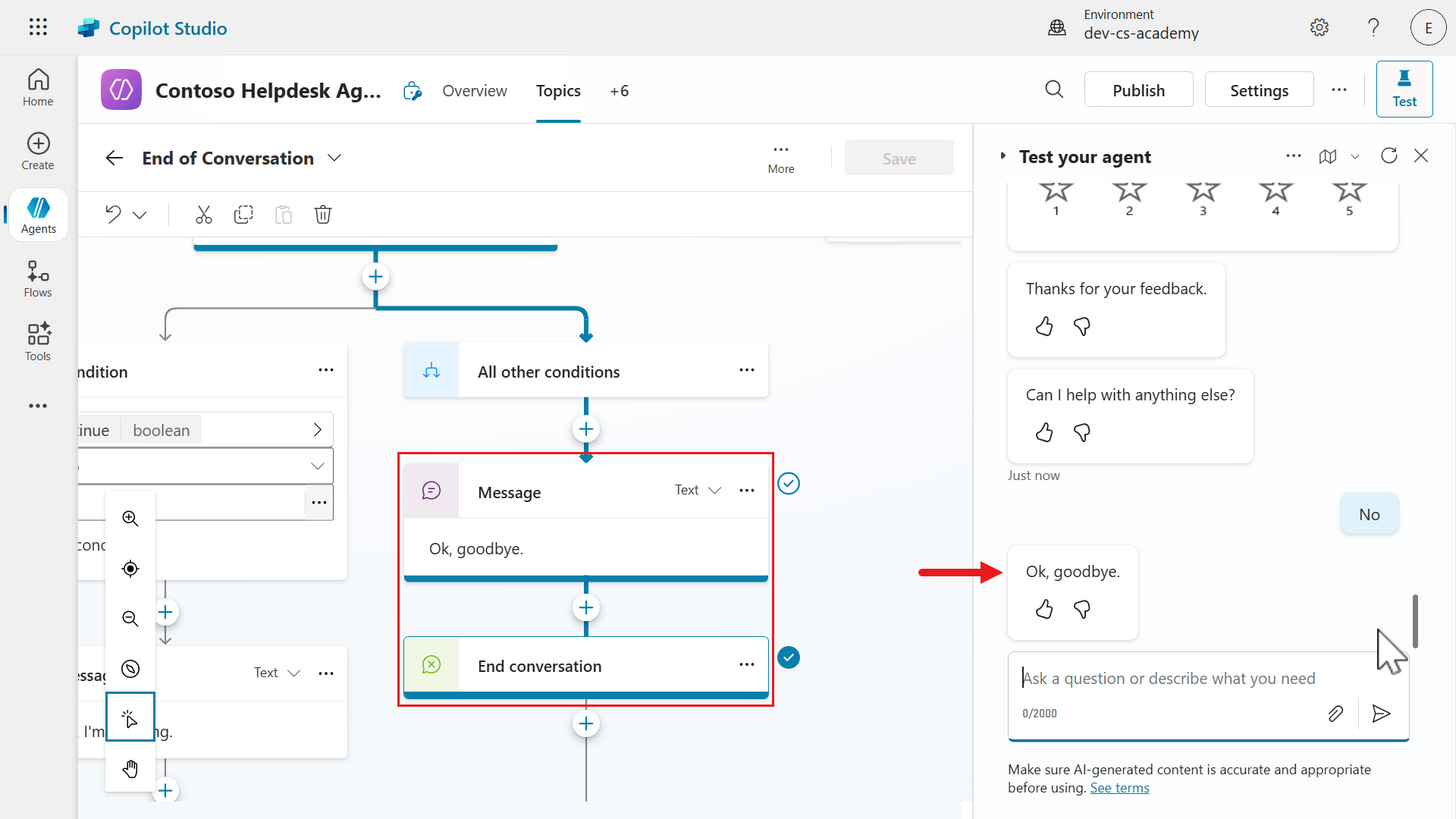Click the zoom in canvas icon
This screenshot has height=819, width=1456.
point(130,519)
